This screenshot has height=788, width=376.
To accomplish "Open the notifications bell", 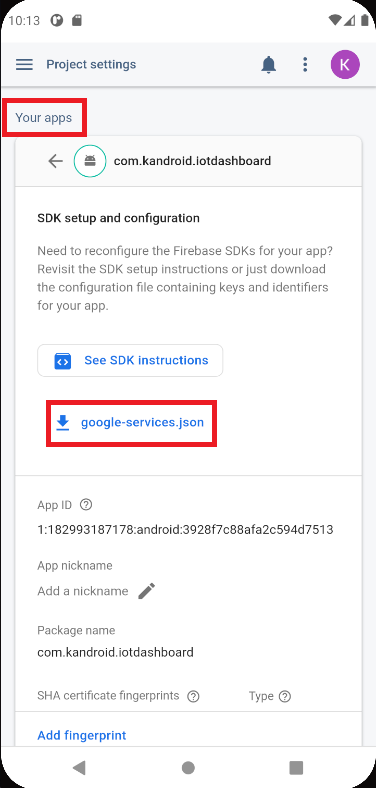I will click(x=269, y=64).
